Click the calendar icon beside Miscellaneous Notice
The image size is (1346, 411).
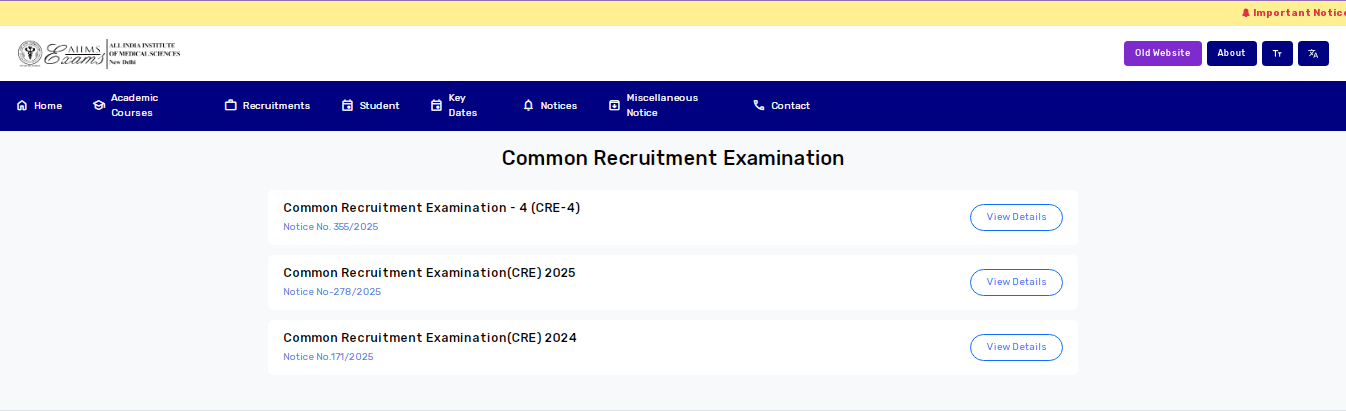[615, 106]
